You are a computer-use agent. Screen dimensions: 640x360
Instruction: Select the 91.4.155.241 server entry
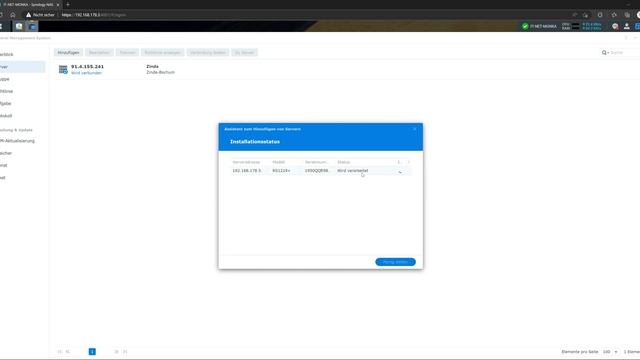87,67
